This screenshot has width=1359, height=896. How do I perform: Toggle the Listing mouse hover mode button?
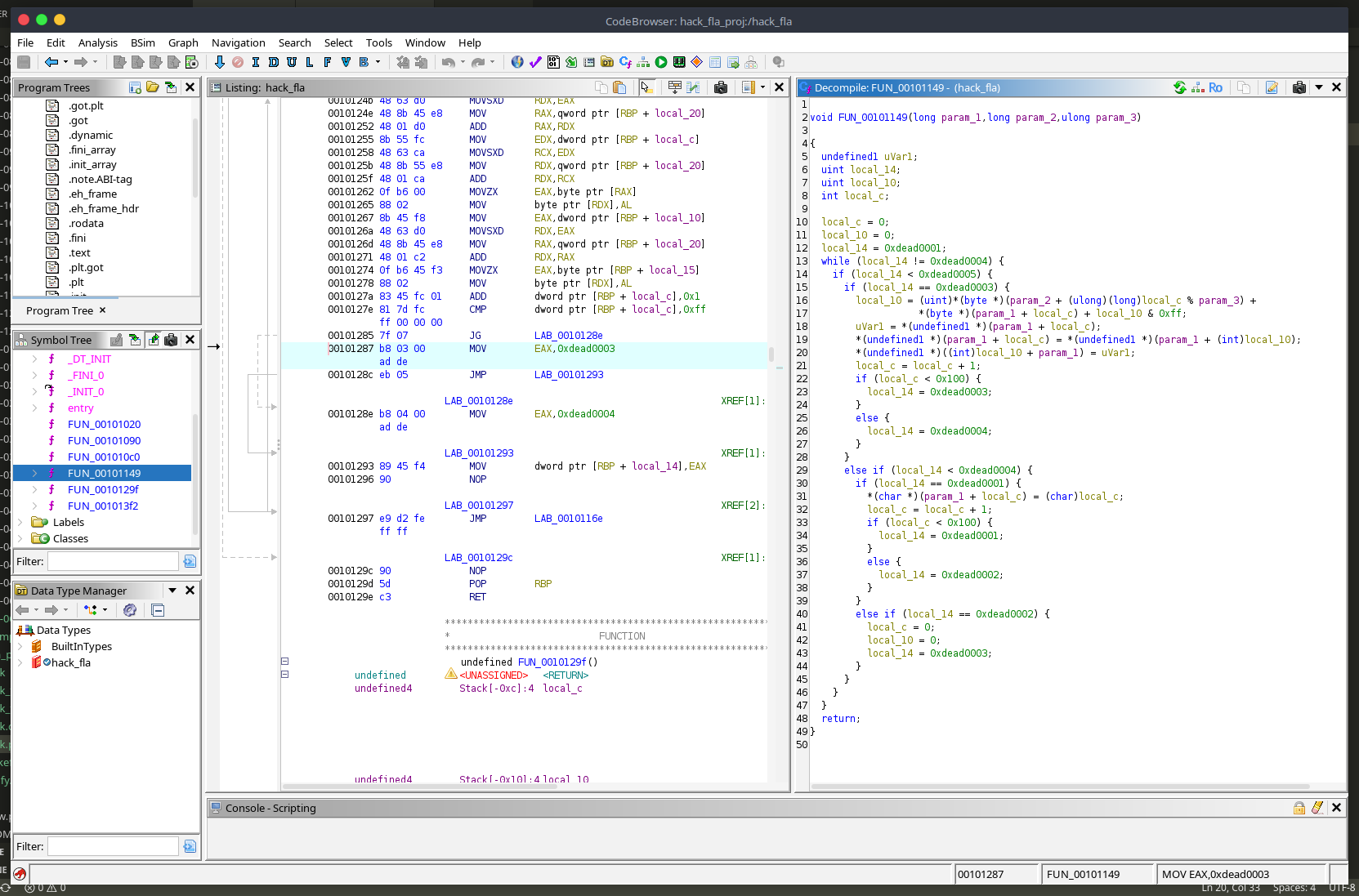pos(647,87)
